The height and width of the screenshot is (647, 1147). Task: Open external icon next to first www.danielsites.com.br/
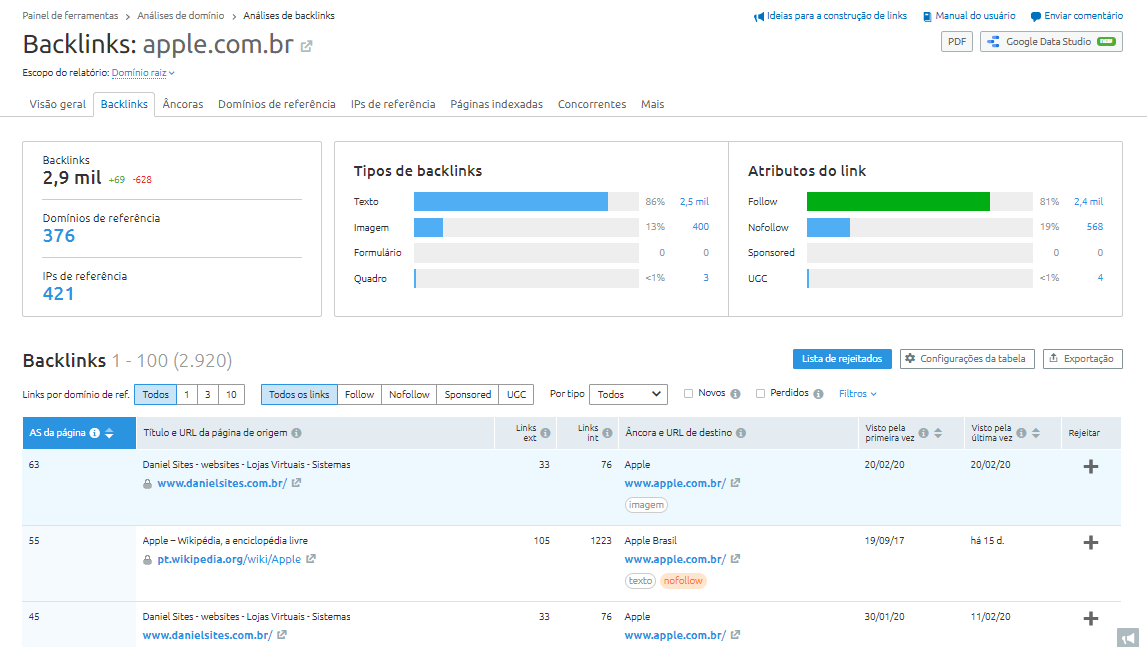[x=296, y=483]
